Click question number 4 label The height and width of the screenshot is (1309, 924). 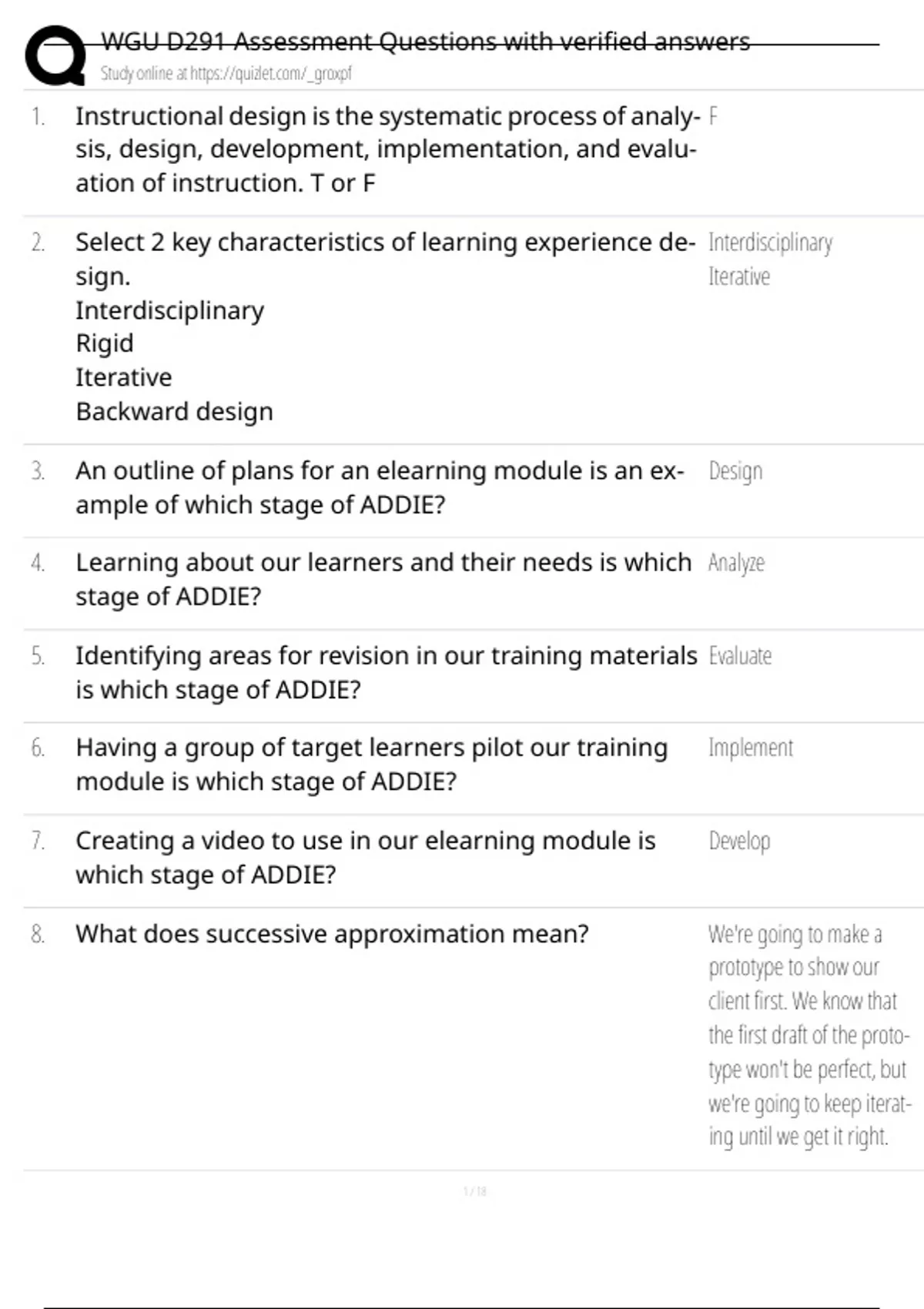[x=38, y=564]
